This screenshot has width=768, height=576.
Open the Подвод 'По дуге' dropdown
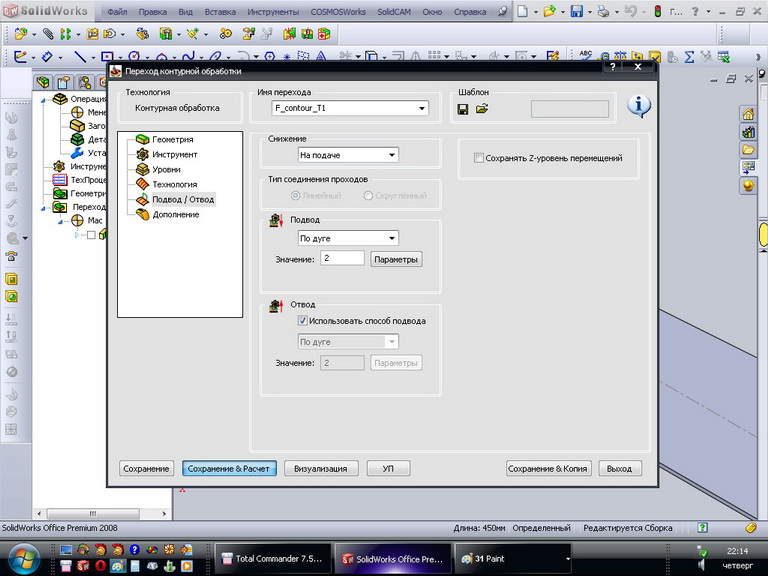pos(392,239)
